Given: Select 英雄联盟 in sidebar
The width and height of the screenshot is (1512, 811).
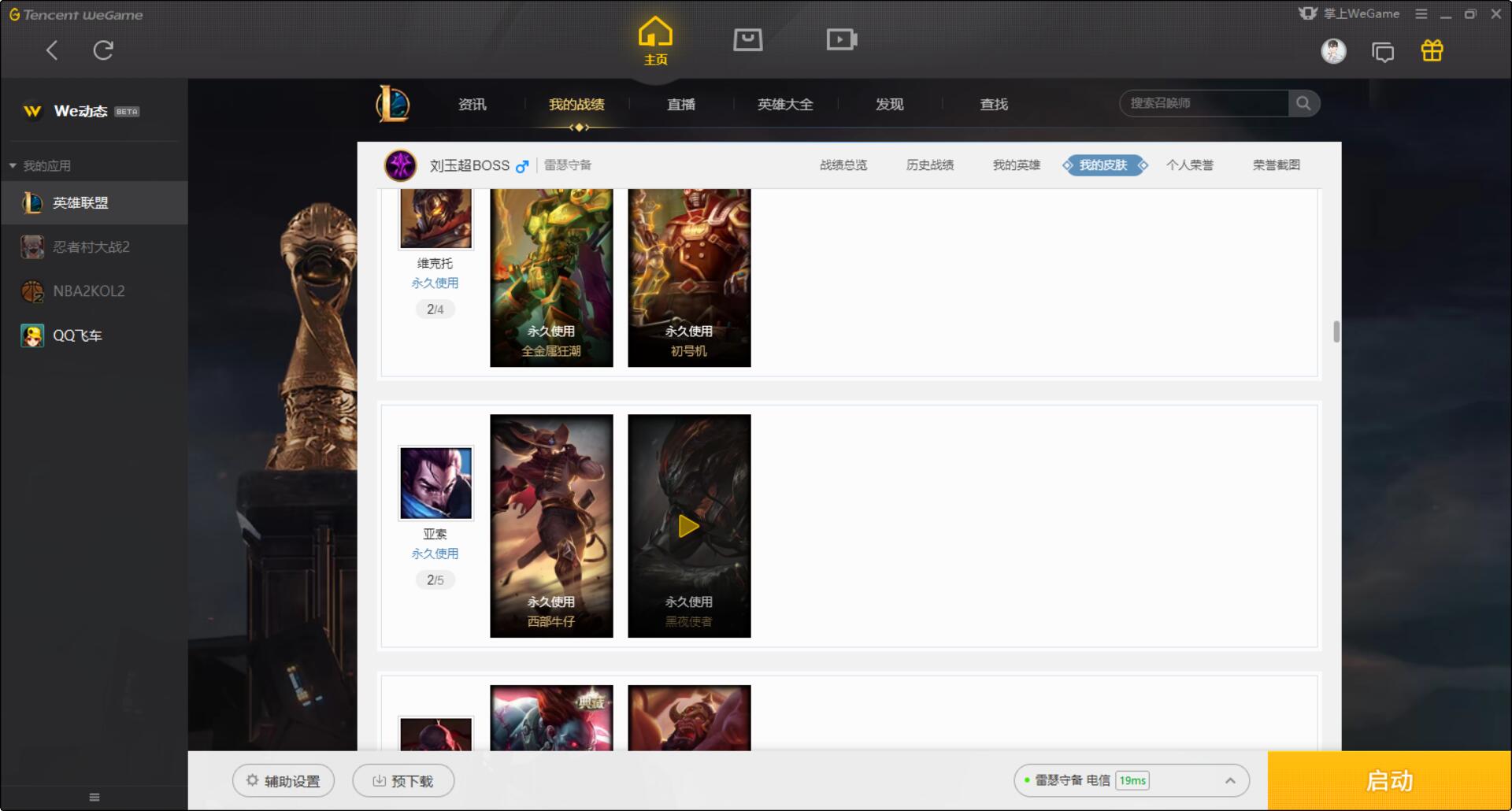Looking at the screenshot, I should tap(94, 202).
